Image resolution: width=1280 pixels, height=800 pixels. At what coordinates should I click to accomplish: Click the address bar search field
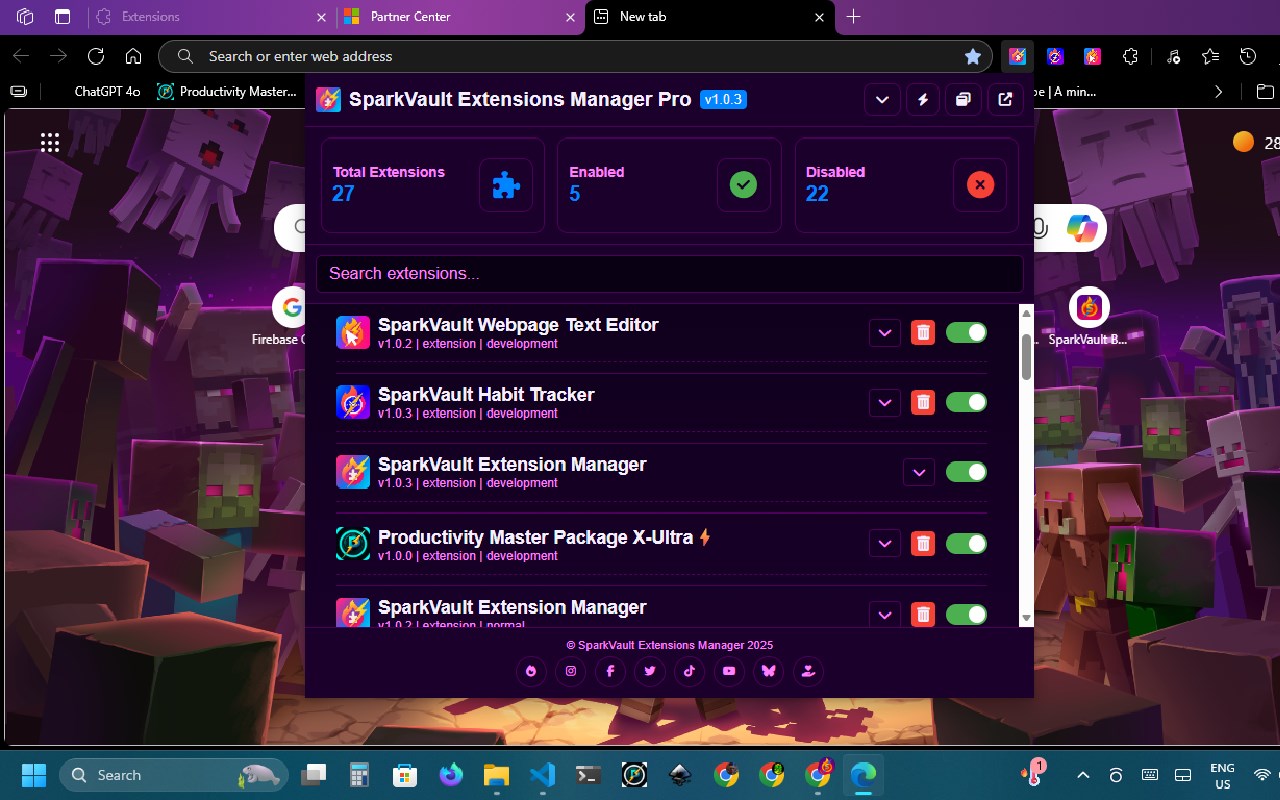pos(575,56)
